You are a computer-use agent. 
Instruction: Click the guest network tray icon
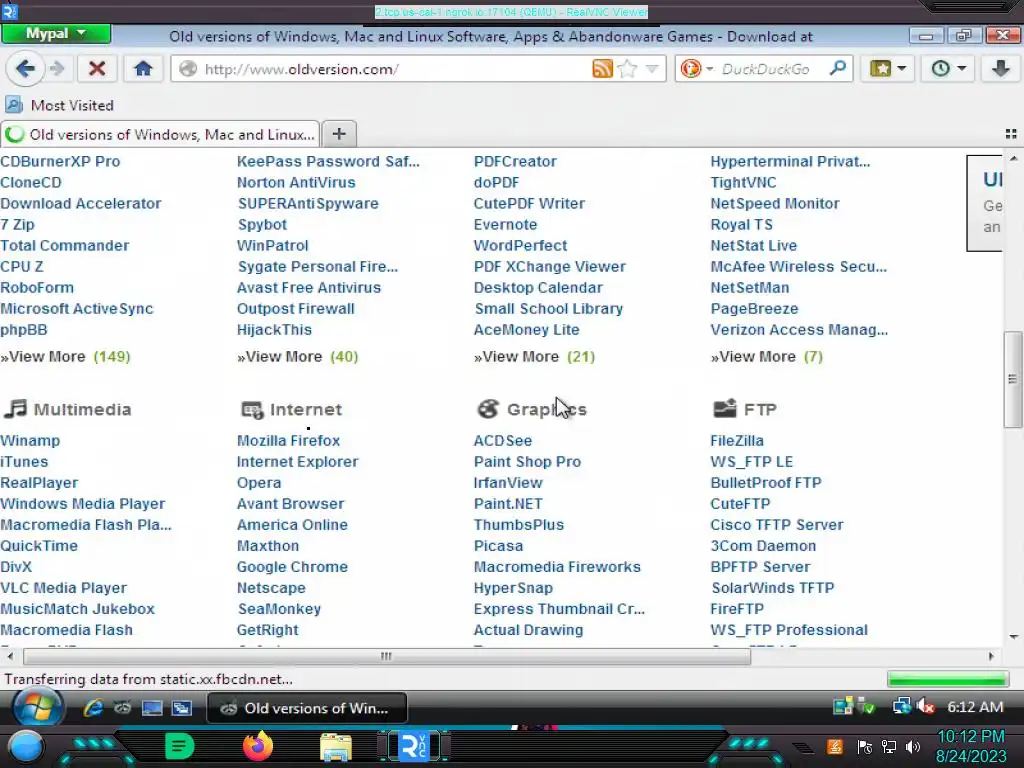901,707
